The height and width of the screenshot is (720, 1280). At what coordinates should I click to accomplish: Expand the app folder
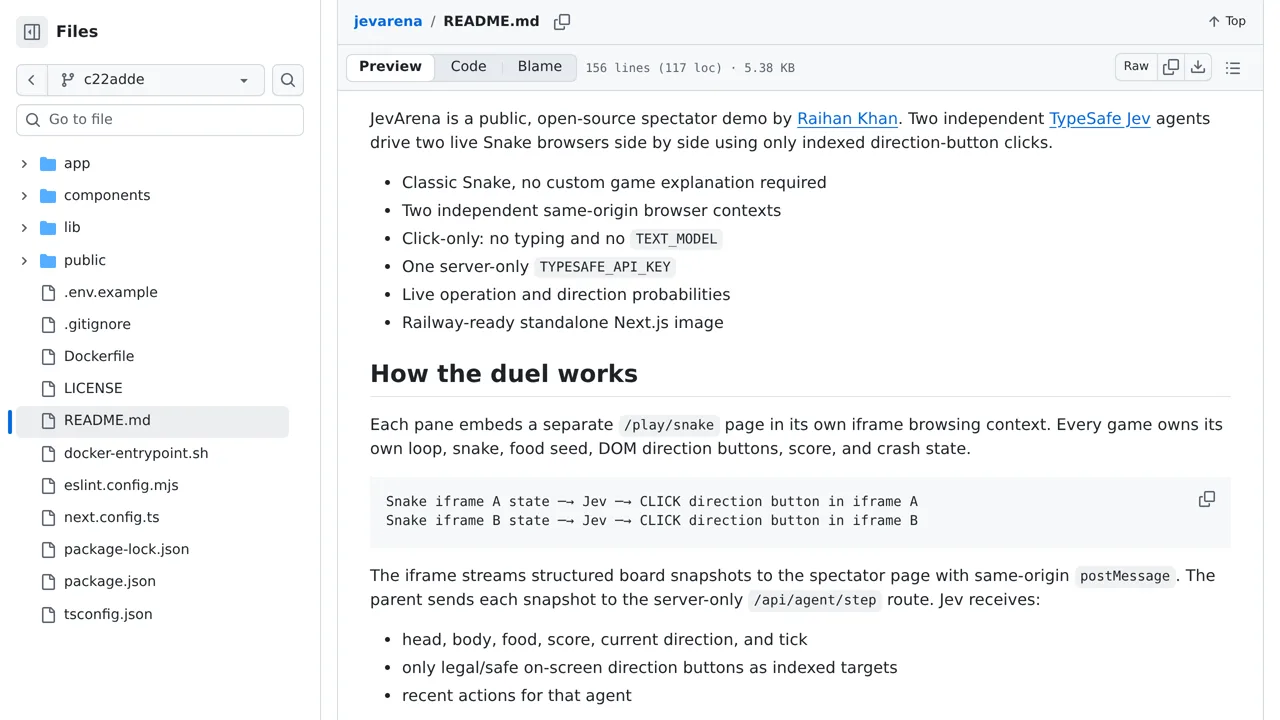click(24, 163)
